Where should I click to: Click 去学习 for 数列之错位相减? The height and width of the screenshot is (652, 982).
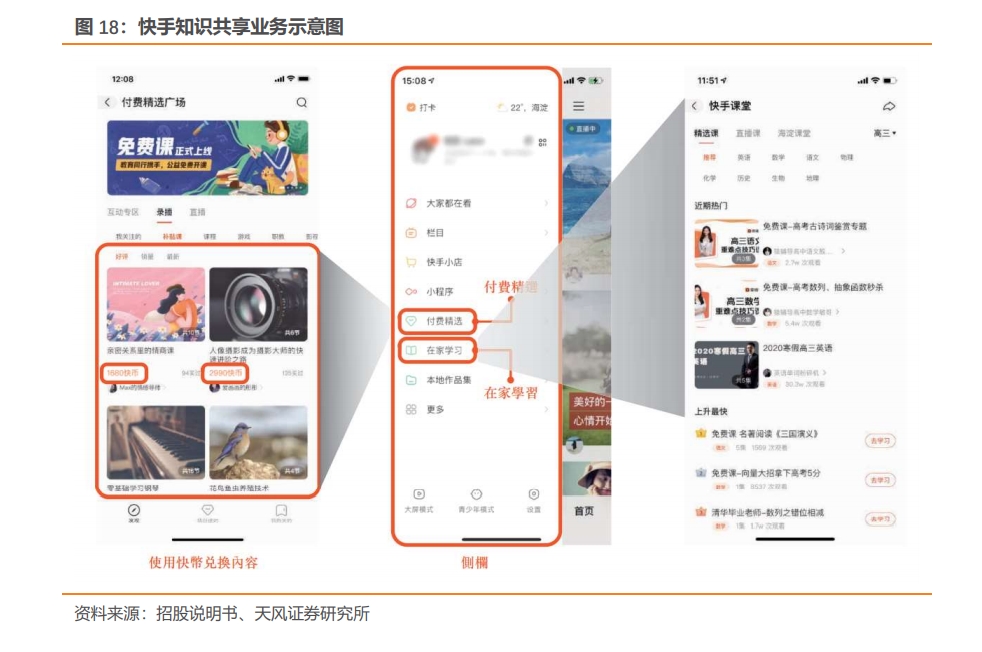(880, 519)
